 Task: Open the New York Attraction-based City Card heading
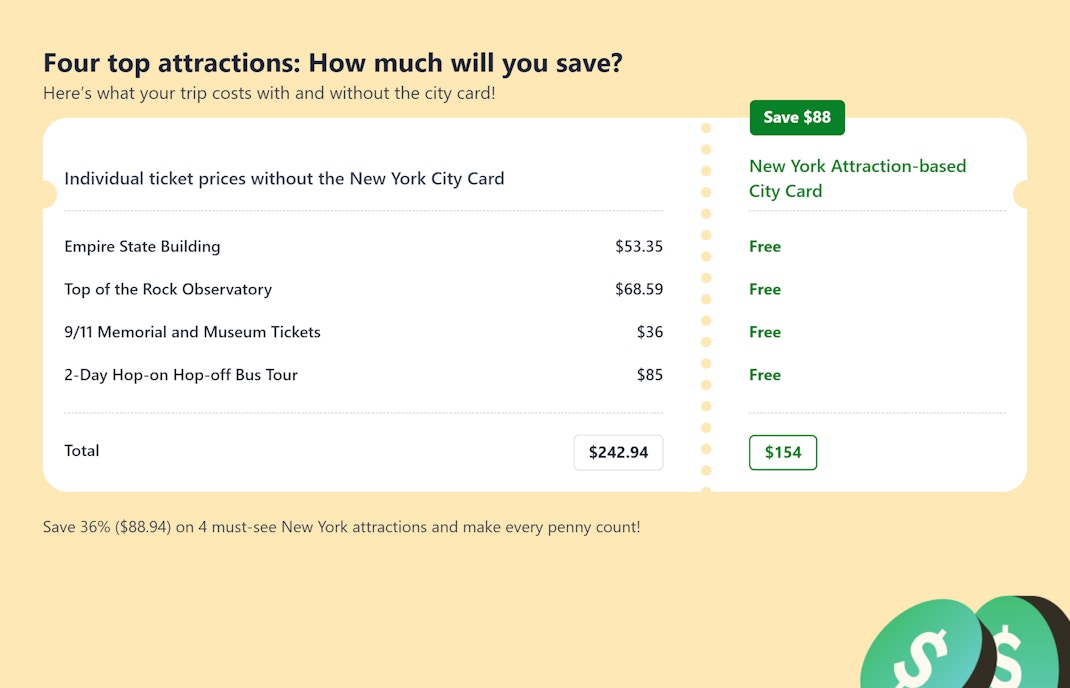tap(857, 179)
